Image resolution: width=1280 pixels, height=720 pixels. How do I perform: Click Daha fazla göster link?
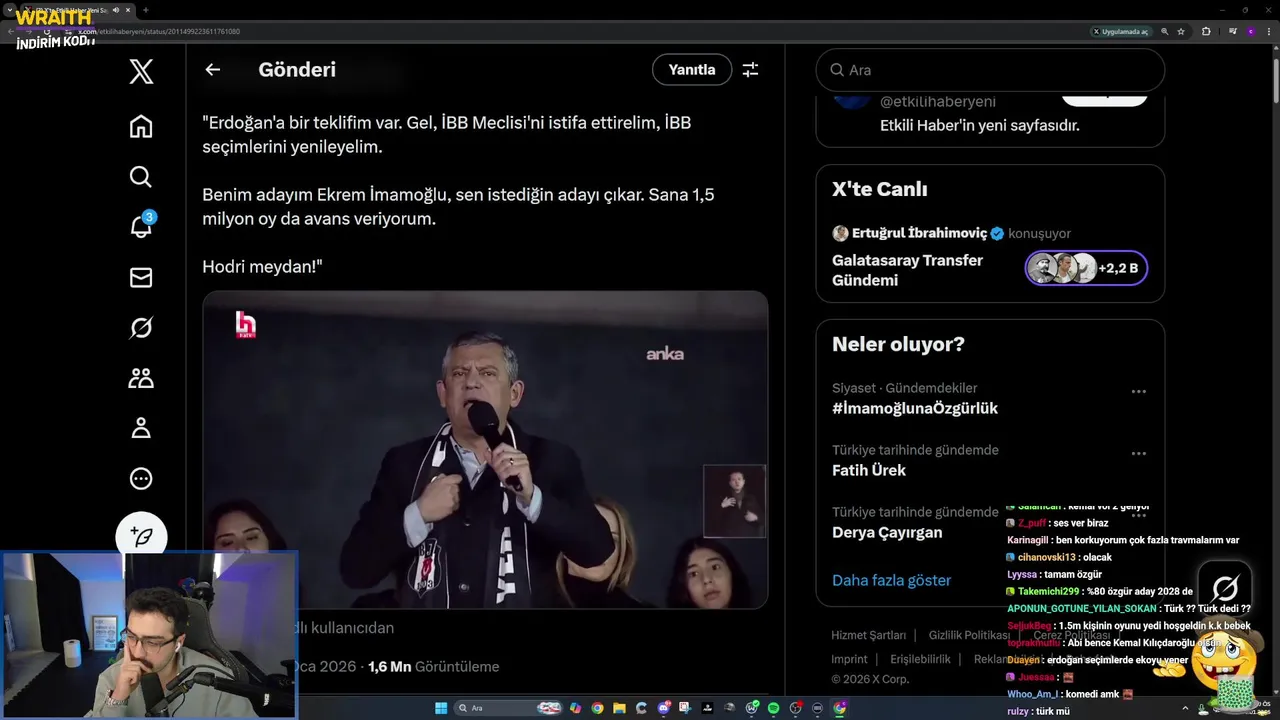[x=891, y=580]
